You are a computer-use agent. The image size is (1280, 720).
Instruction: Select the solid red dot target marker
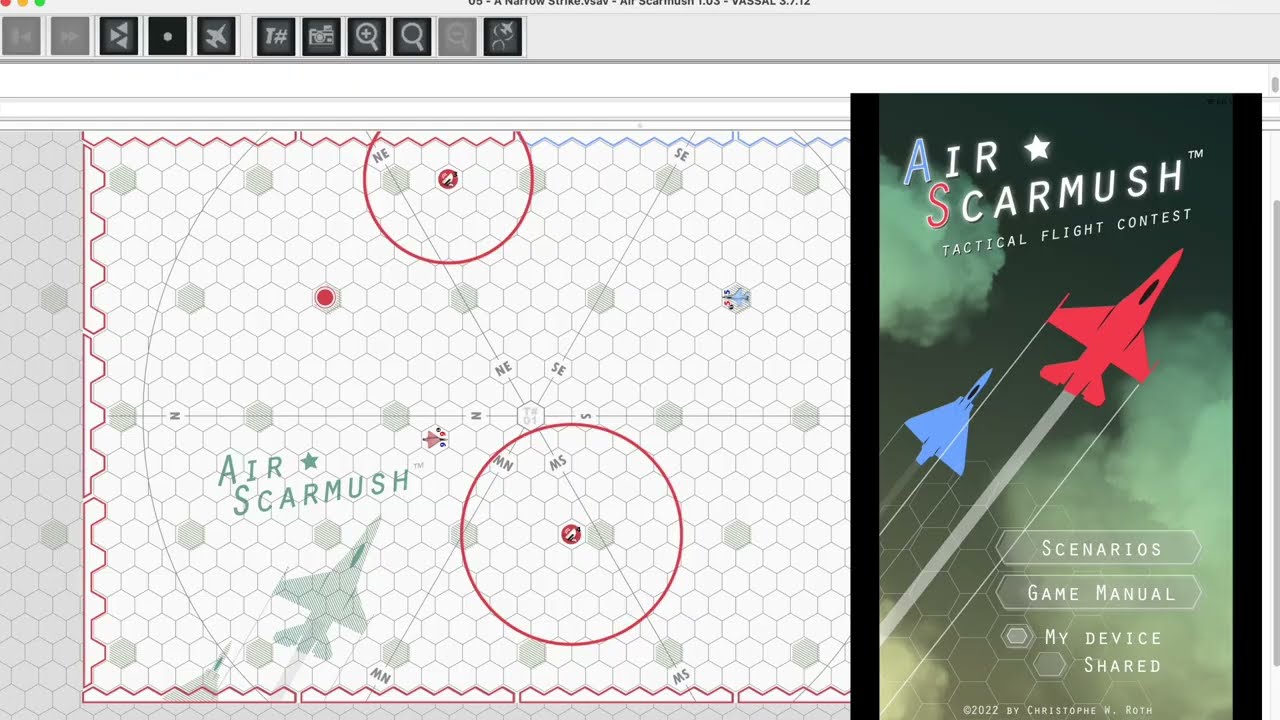325,297
